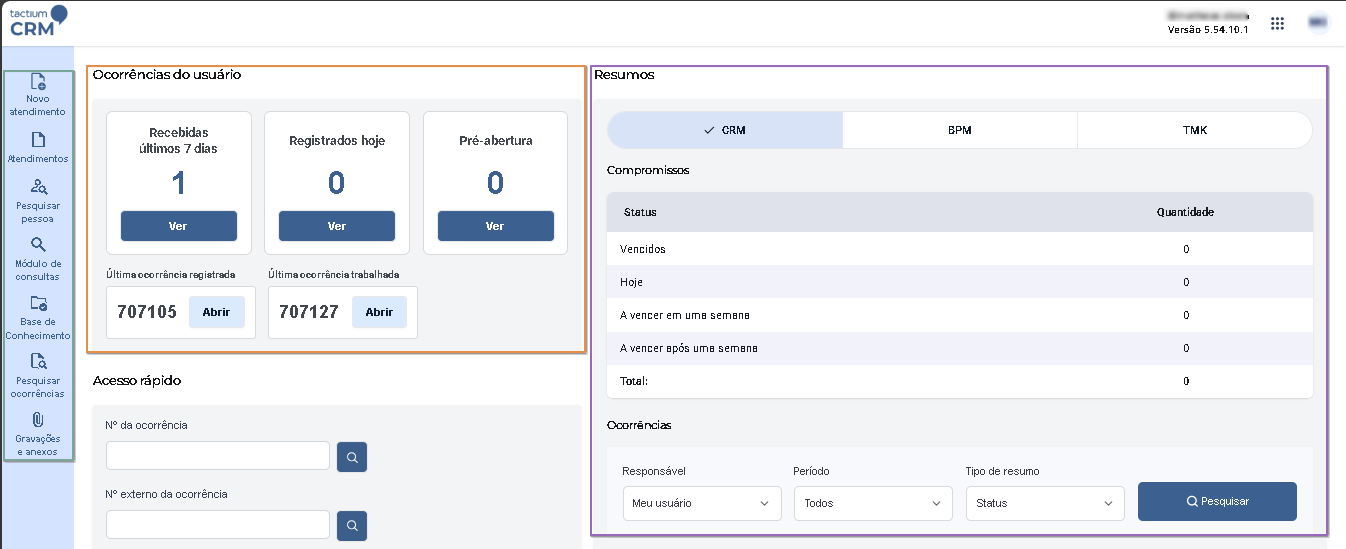Viewport: 1346px width, 549px height.
Task: Expand the Tipo de resumo dropdown
Action: coord(1045,503)
